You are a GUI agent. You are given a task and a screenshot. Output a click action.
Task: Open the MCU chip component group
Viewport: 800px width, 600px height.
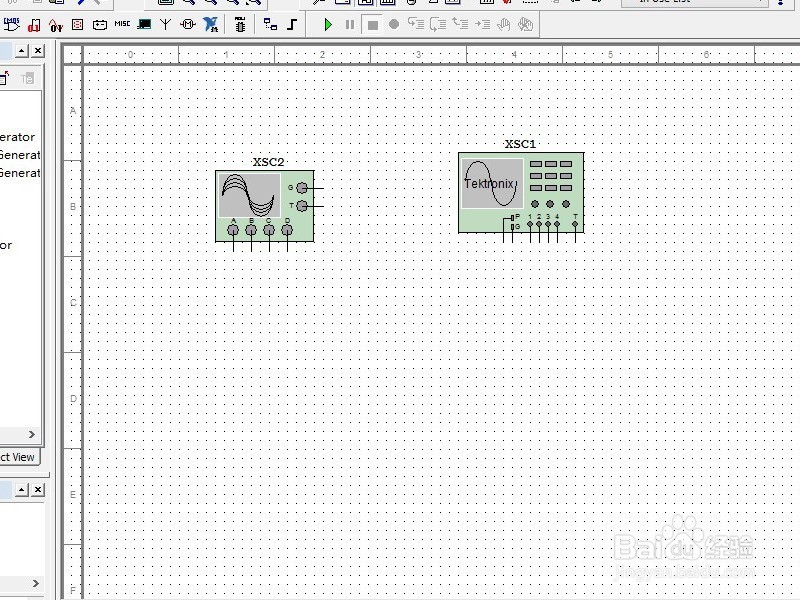pyautogui.click(x=240, y=24)
